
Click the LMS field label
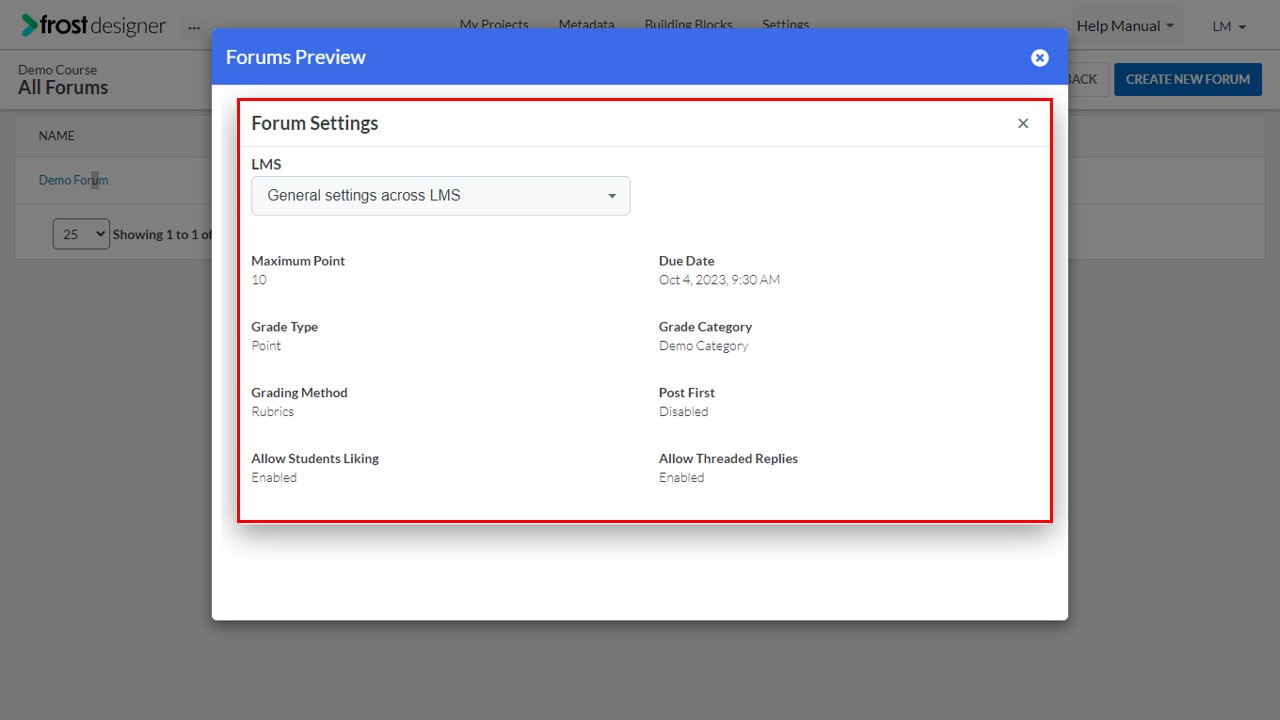(x=266, y=164)
